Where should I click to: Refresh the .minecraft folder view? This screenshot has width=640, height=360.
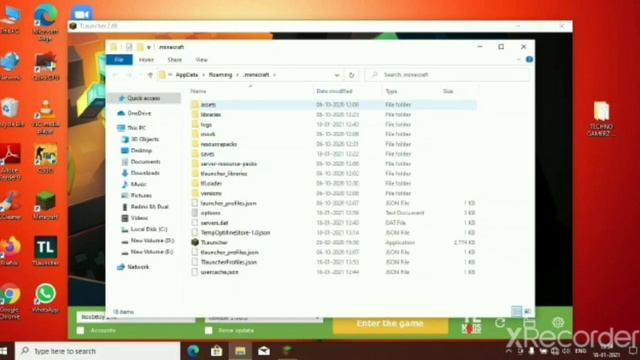351,75
